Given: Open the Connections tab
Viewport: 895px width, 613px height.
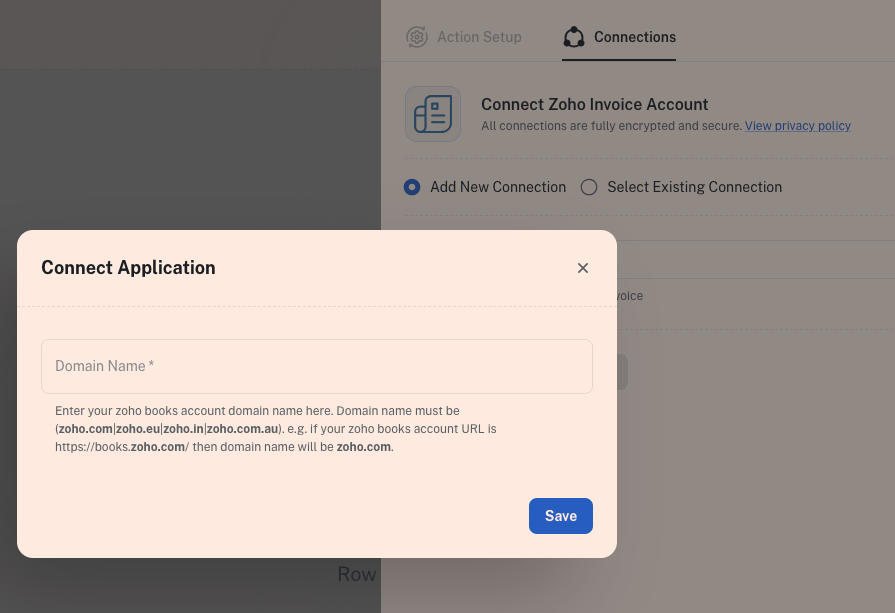Looking at the screenshot, I should (634, 37).
